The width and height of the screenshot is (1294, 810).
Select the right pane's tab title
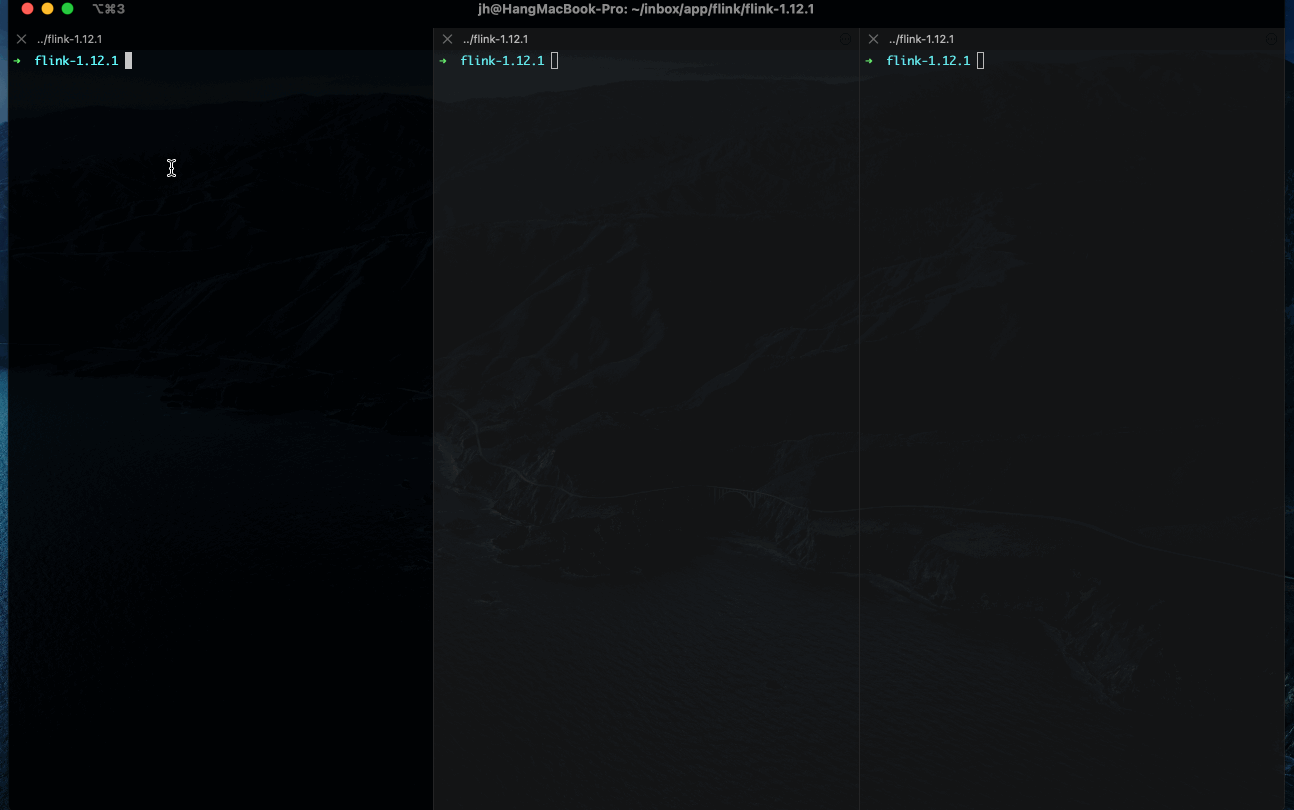click(921, 38)
